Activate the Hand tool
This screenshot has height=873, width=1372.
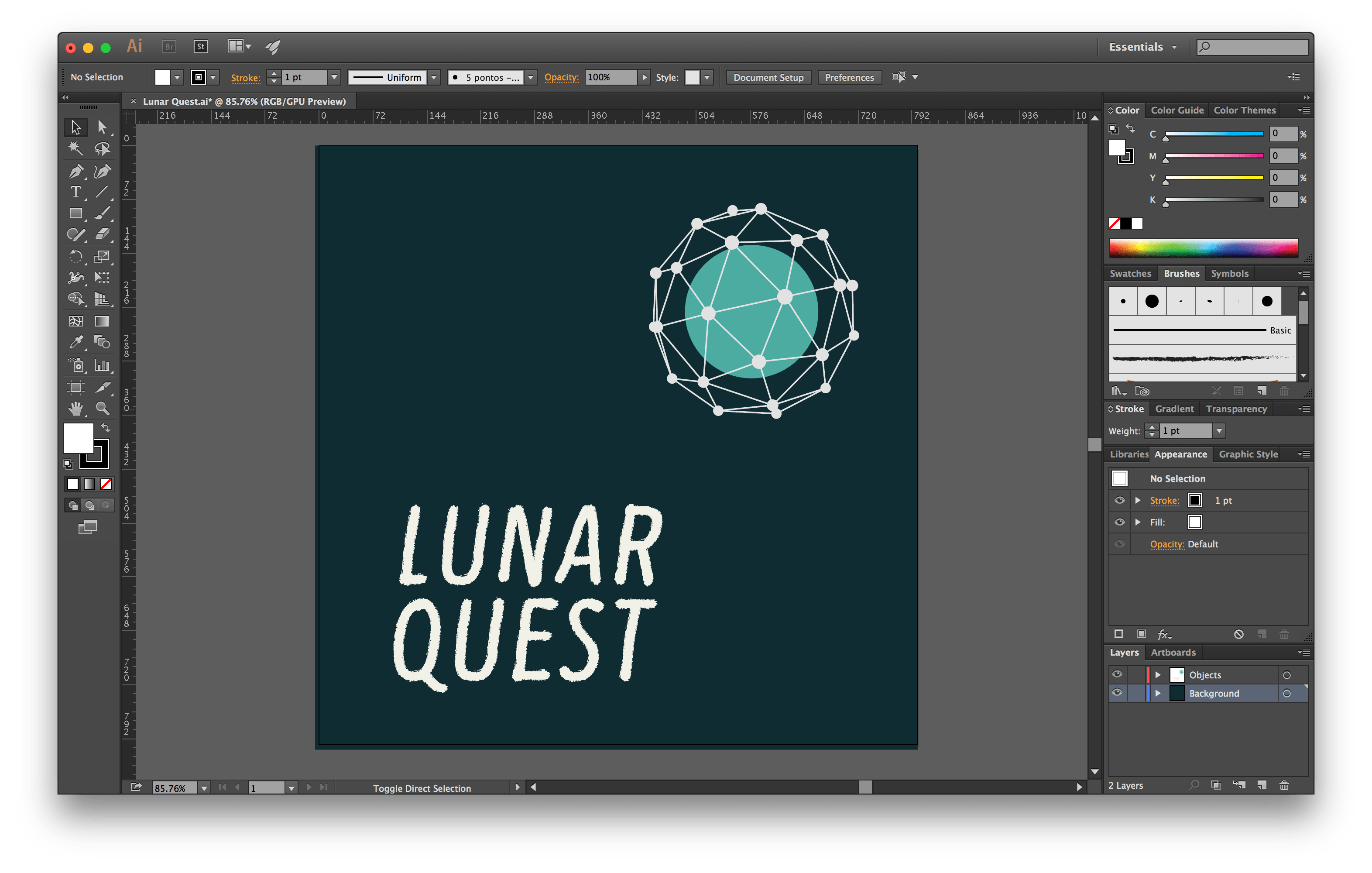point(76,408)
